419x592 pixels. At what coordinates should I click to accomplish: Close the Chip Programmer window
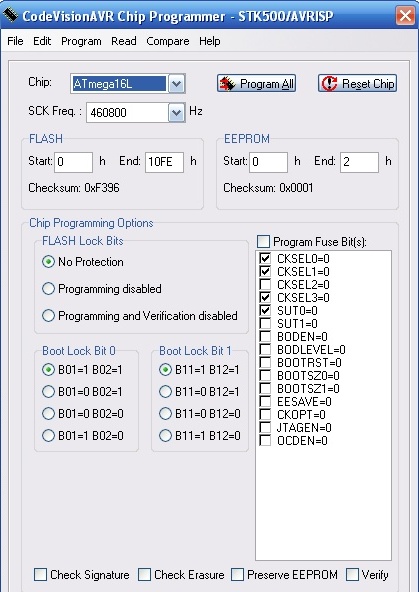(405, 16)
